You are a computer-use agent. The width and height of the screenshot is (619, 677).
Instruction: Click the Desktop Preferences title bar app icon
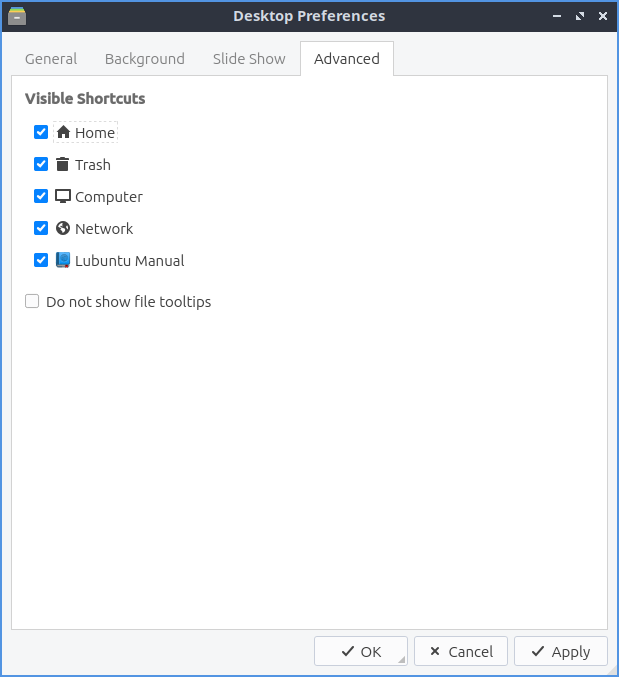tap(17, 16)
